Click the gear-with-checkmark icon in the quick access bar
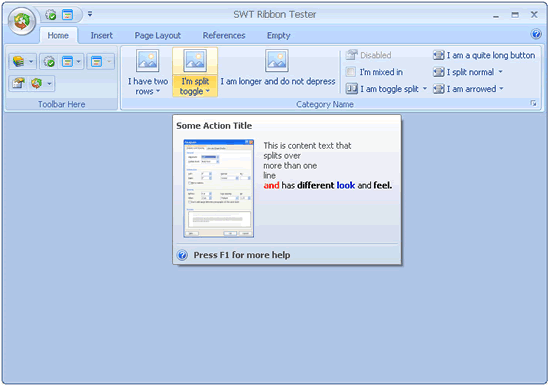 coord(51,15)
